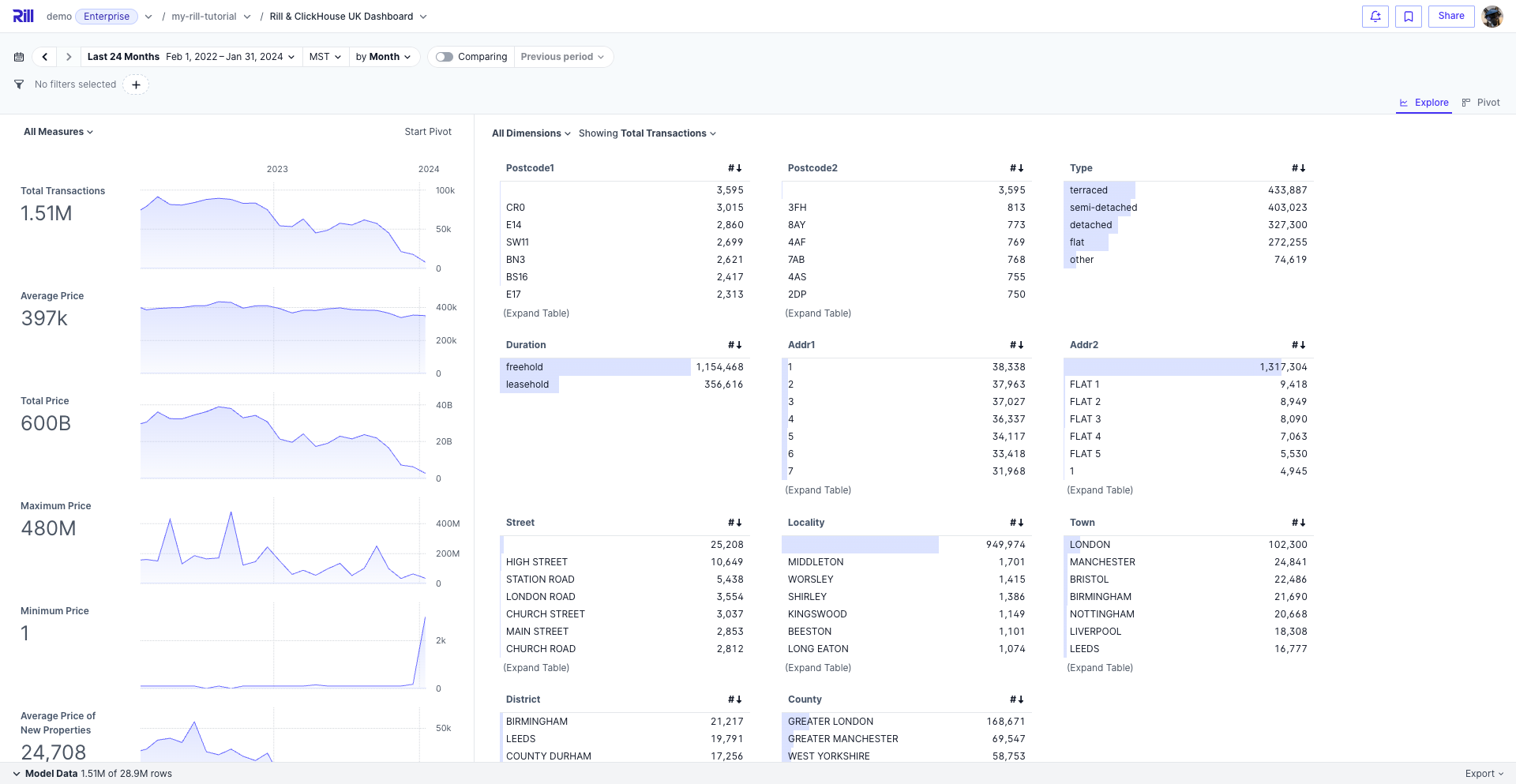Click Expand Table under Street
Viewport: 1516px width, 784px height.
(x=536, y=668)
